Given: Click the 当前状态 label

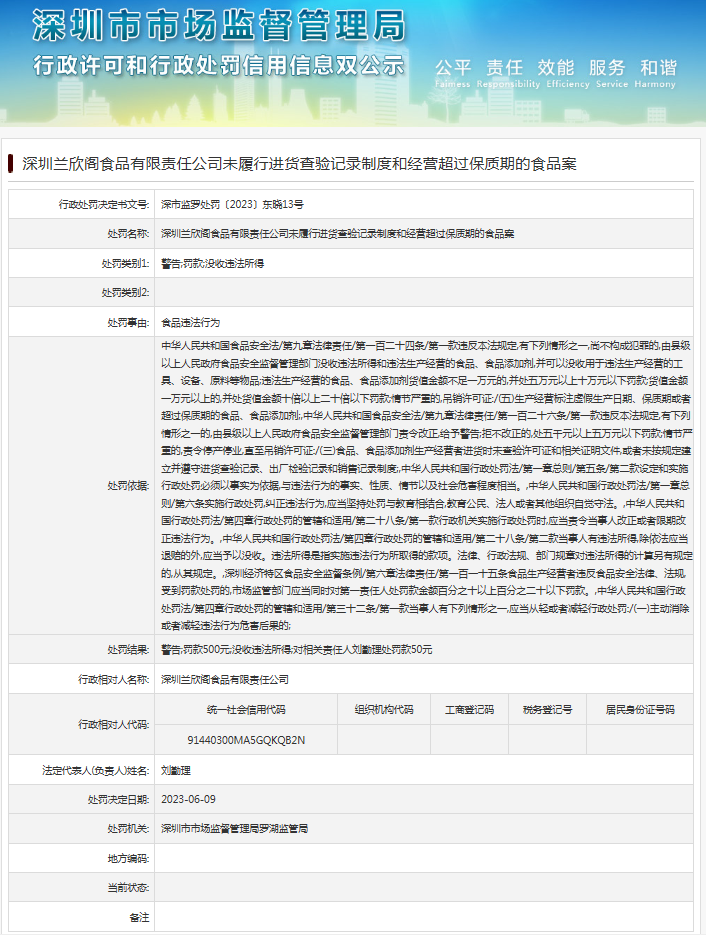Looking at the screenshot, I should (x=128, y=888).
